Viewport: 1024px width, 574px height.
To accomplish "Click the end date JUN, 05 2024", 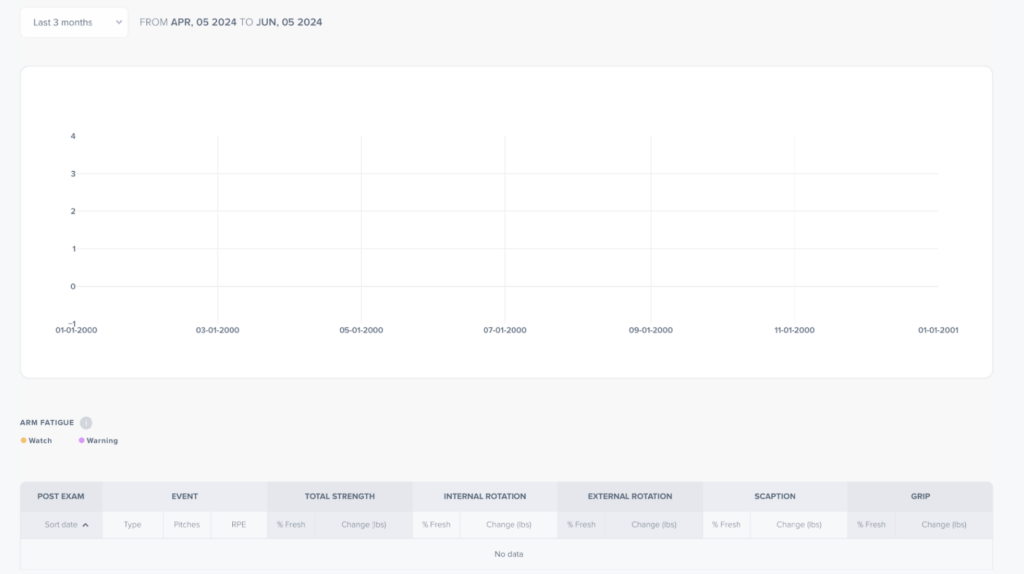I will [290, 22].
